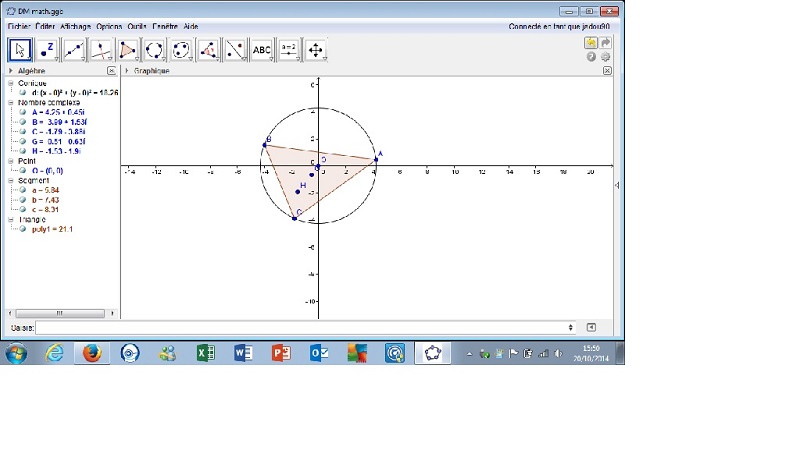
Task: Toggle visibility of complex number B
Action: [x=22, y=122]
